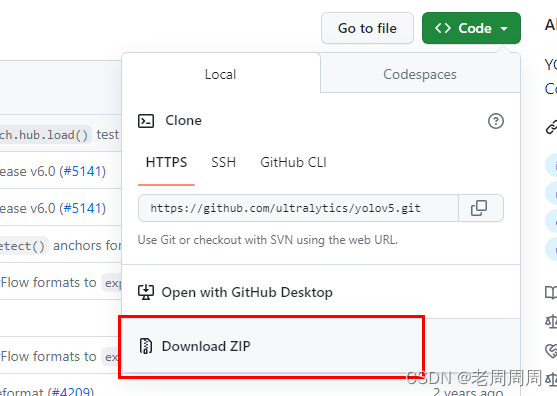The image size is (557, 396).
Task: Open the clone help question-mark icon
Action: click(496, 121)
